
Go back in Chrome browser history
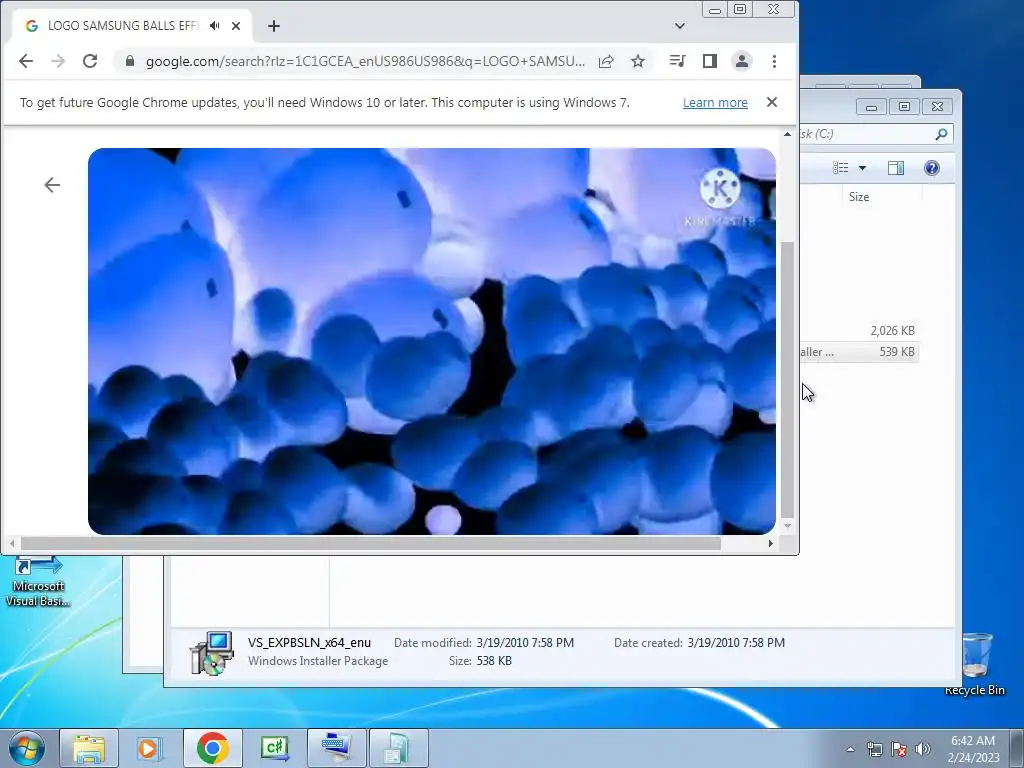coord(25,61)
